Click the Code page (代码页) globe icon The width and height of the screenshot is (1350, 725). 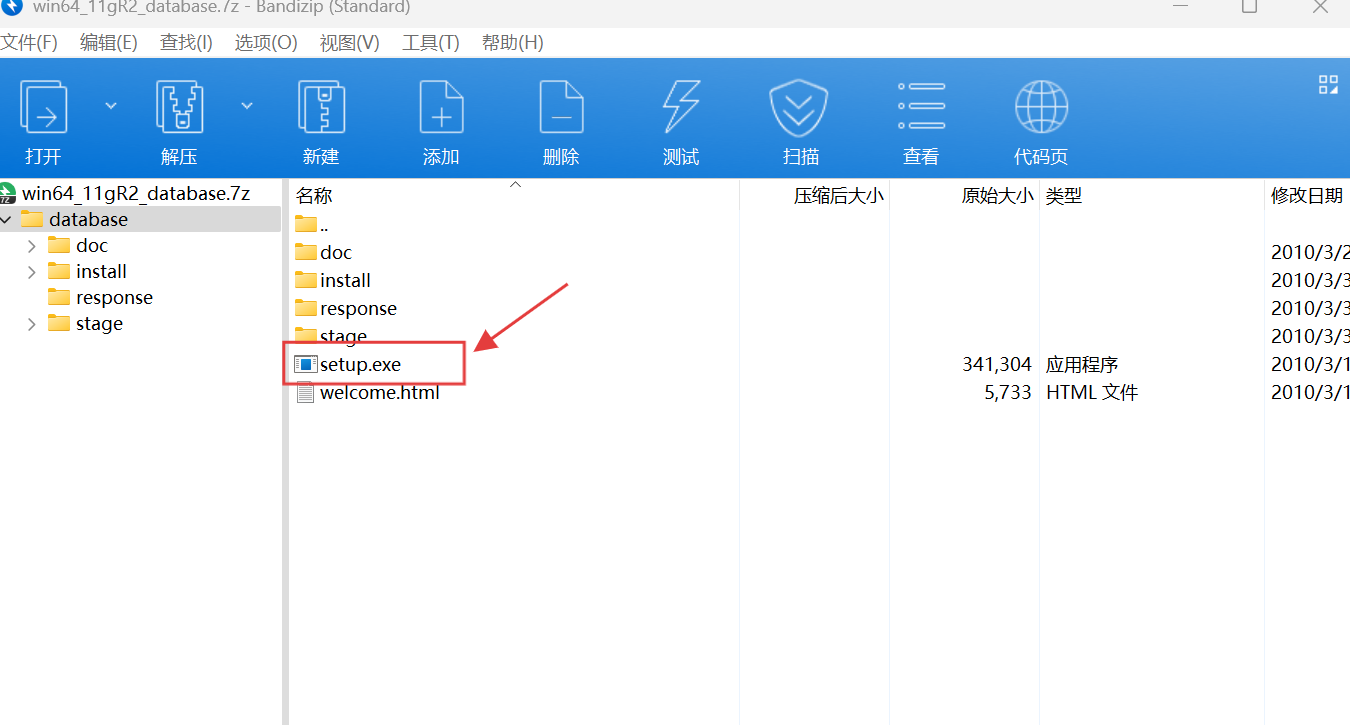(1041, 108)
